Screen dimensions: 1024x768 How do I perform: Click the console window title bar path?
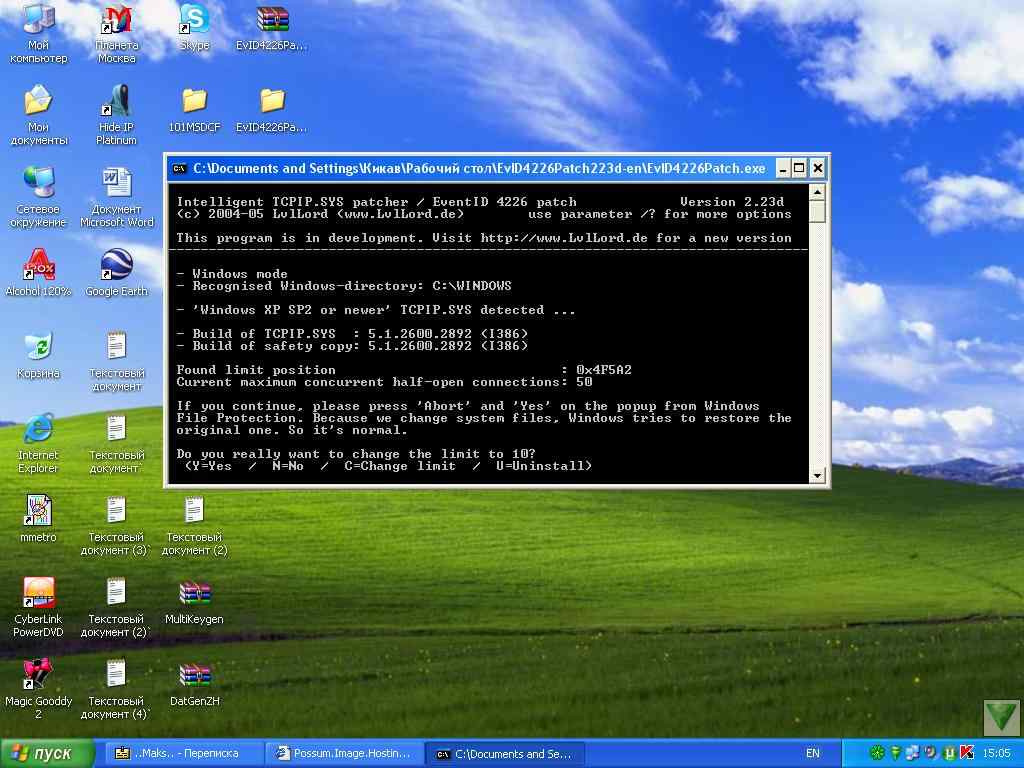[479, 168]
